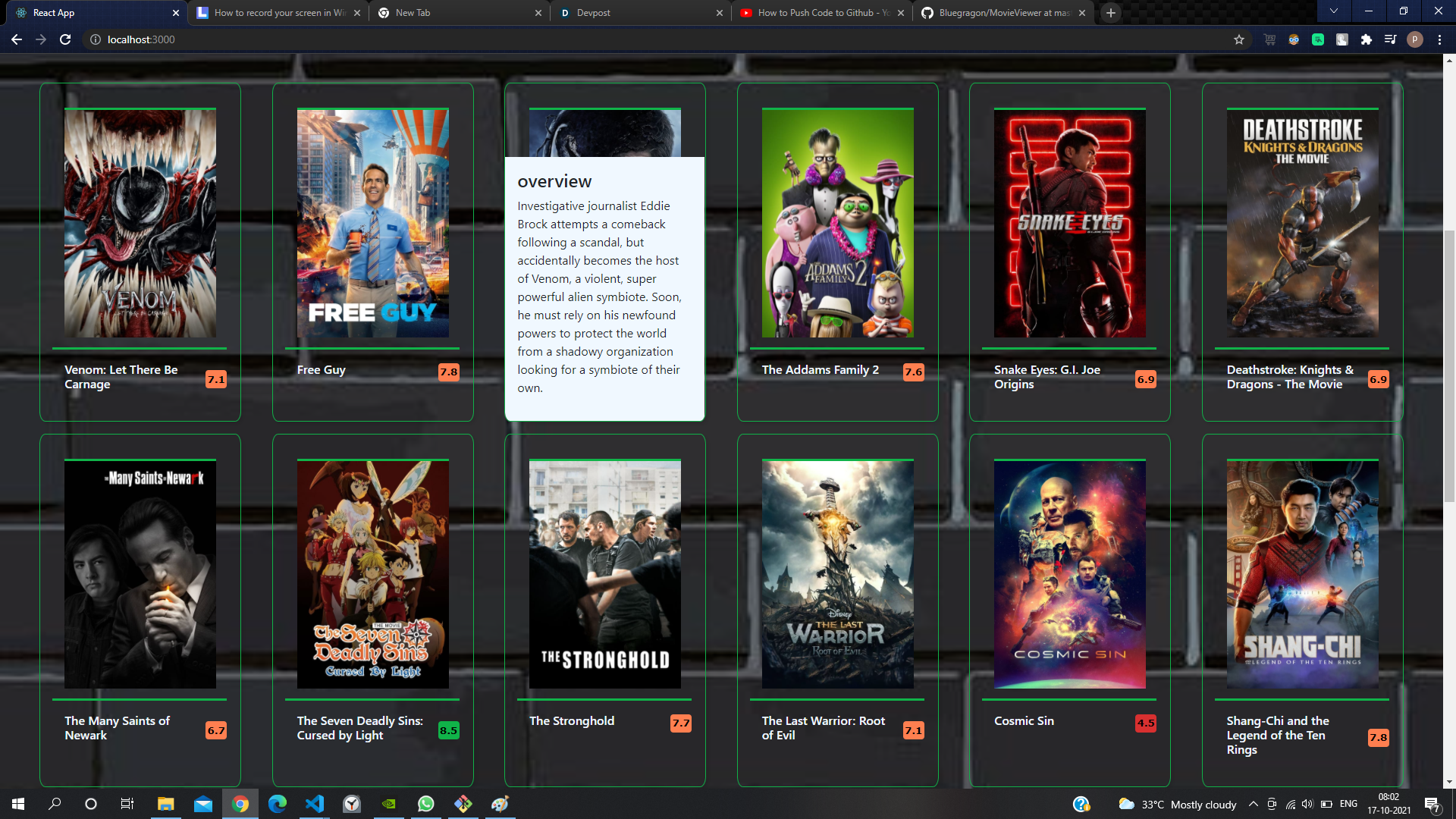Reload the localhost page
The width and height of the screenshot is (1456, 819).
pos(65,39)
